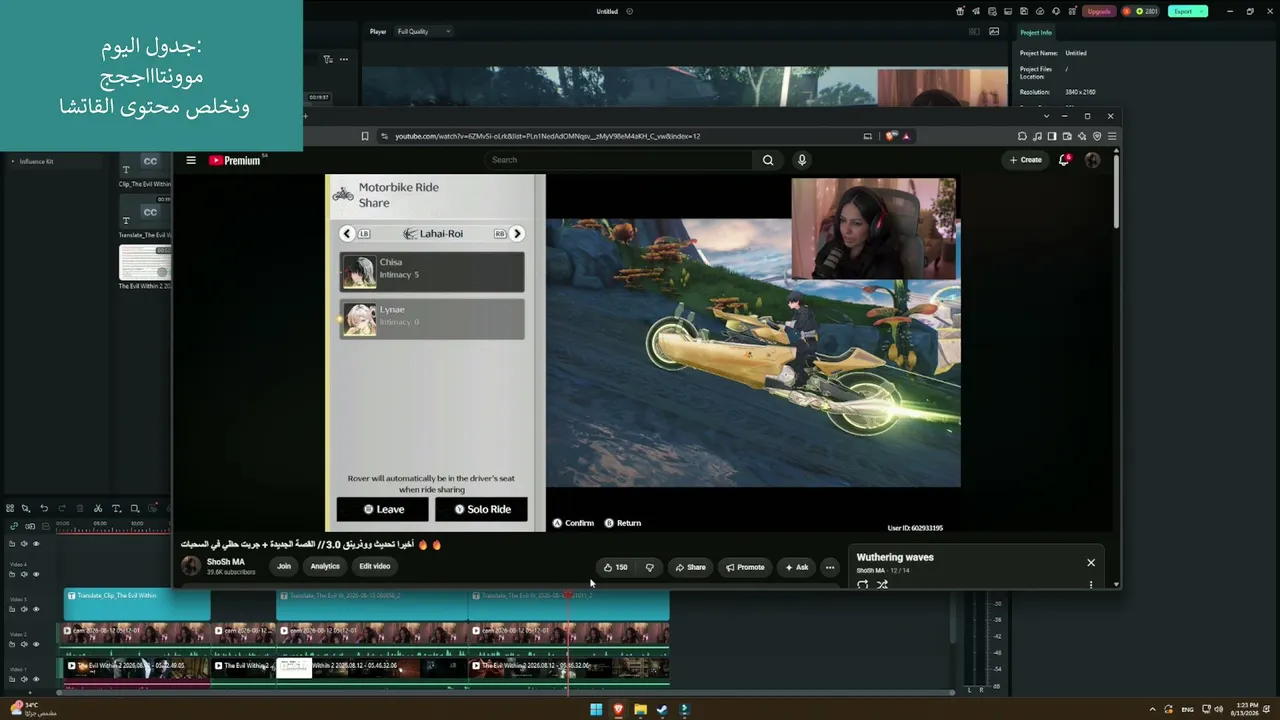The width and height of the screenshot is (1280, 720).
Task: Toggle the timeline link icon under the toolbar
Action: 14,526
